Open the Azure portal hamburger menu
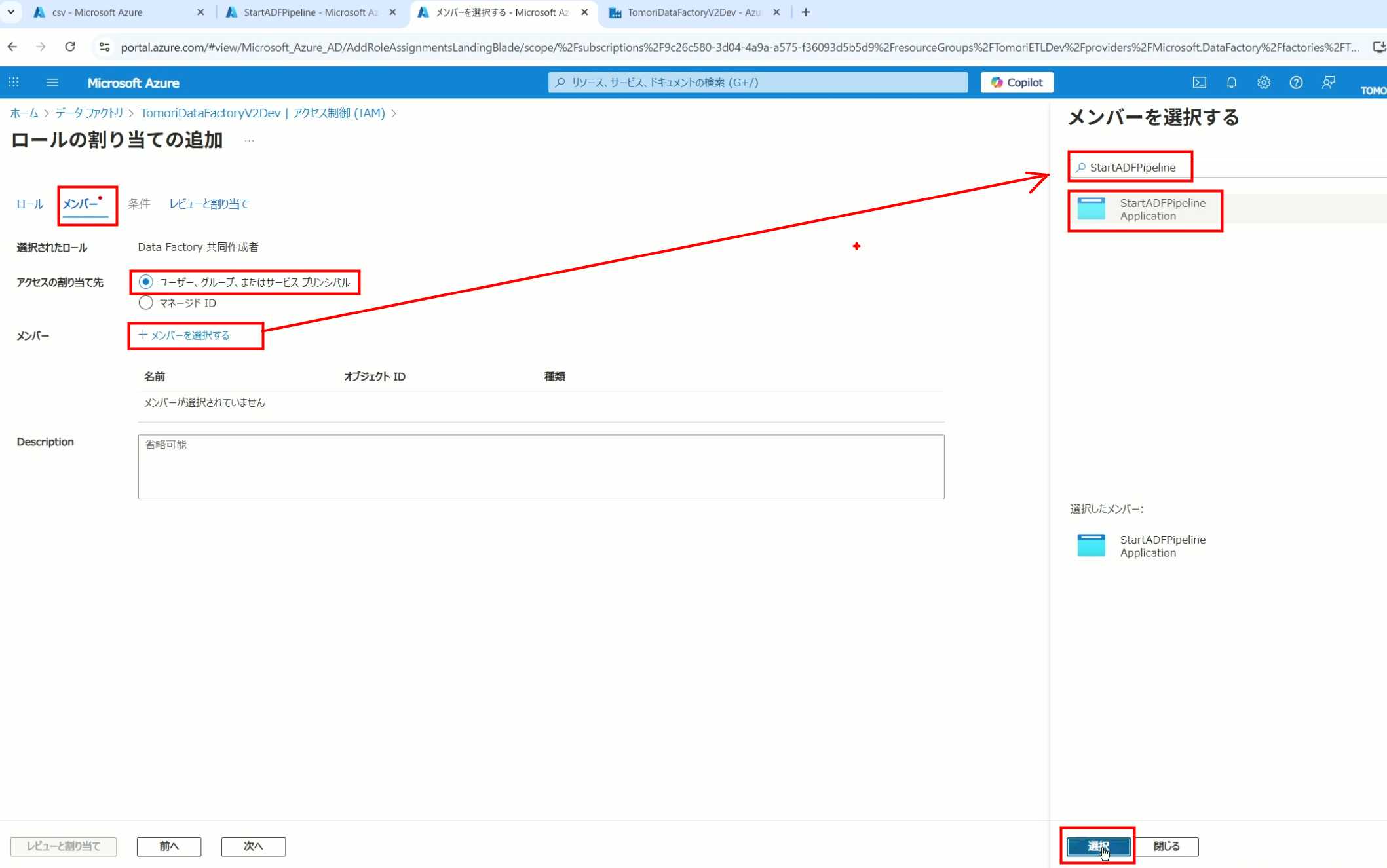Viewport: 1387px width, 868px height. pos(52,83)
